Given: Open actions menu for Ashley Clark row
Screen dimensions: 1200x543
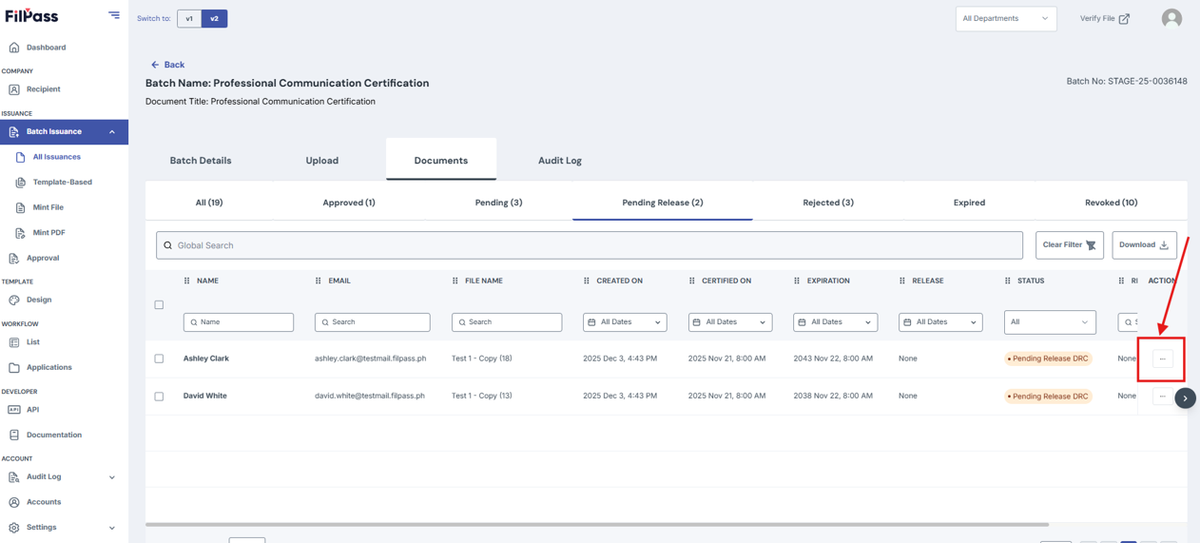Looking at the screenshot, I should click(x=1162, y=359).
